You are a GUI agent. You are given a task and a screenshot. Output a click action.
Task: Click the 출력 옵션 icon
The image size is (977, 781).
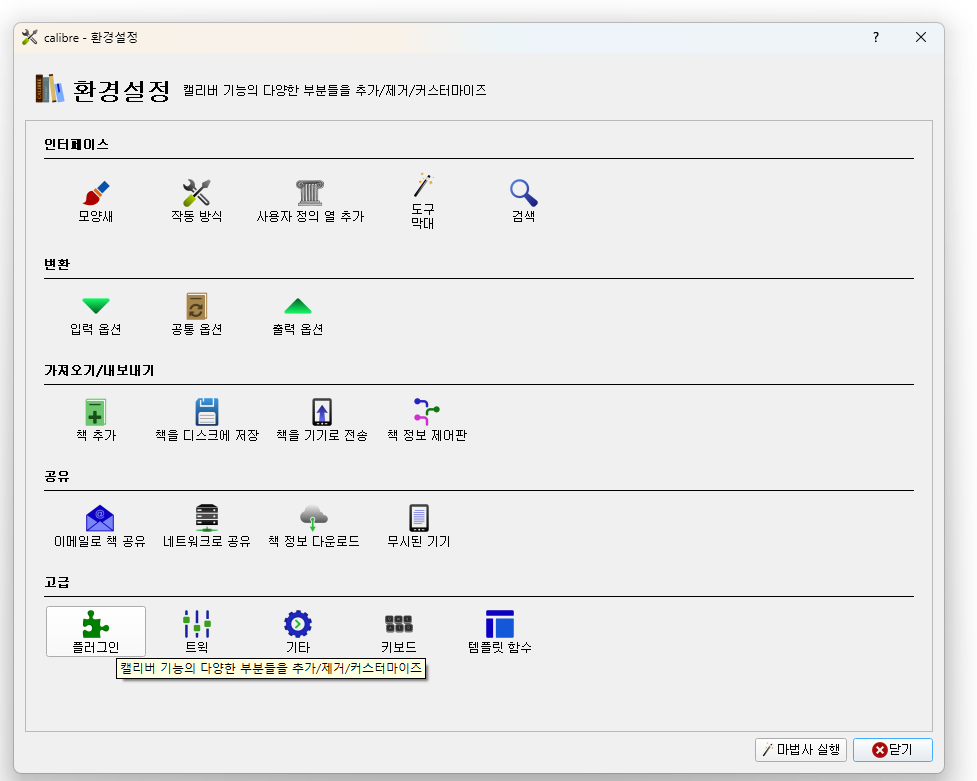click(296, 313)
